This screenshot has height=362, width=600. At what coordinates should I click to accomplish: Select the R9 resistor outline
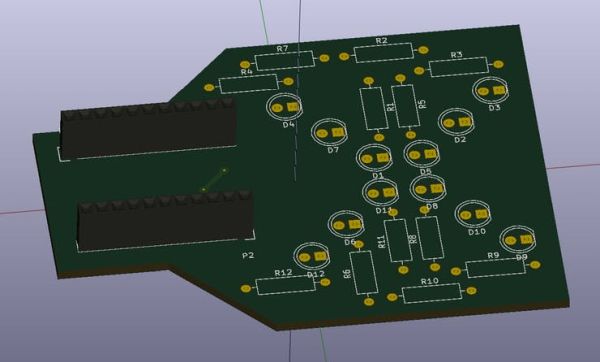pyautogui.click(x=496, y=267)
